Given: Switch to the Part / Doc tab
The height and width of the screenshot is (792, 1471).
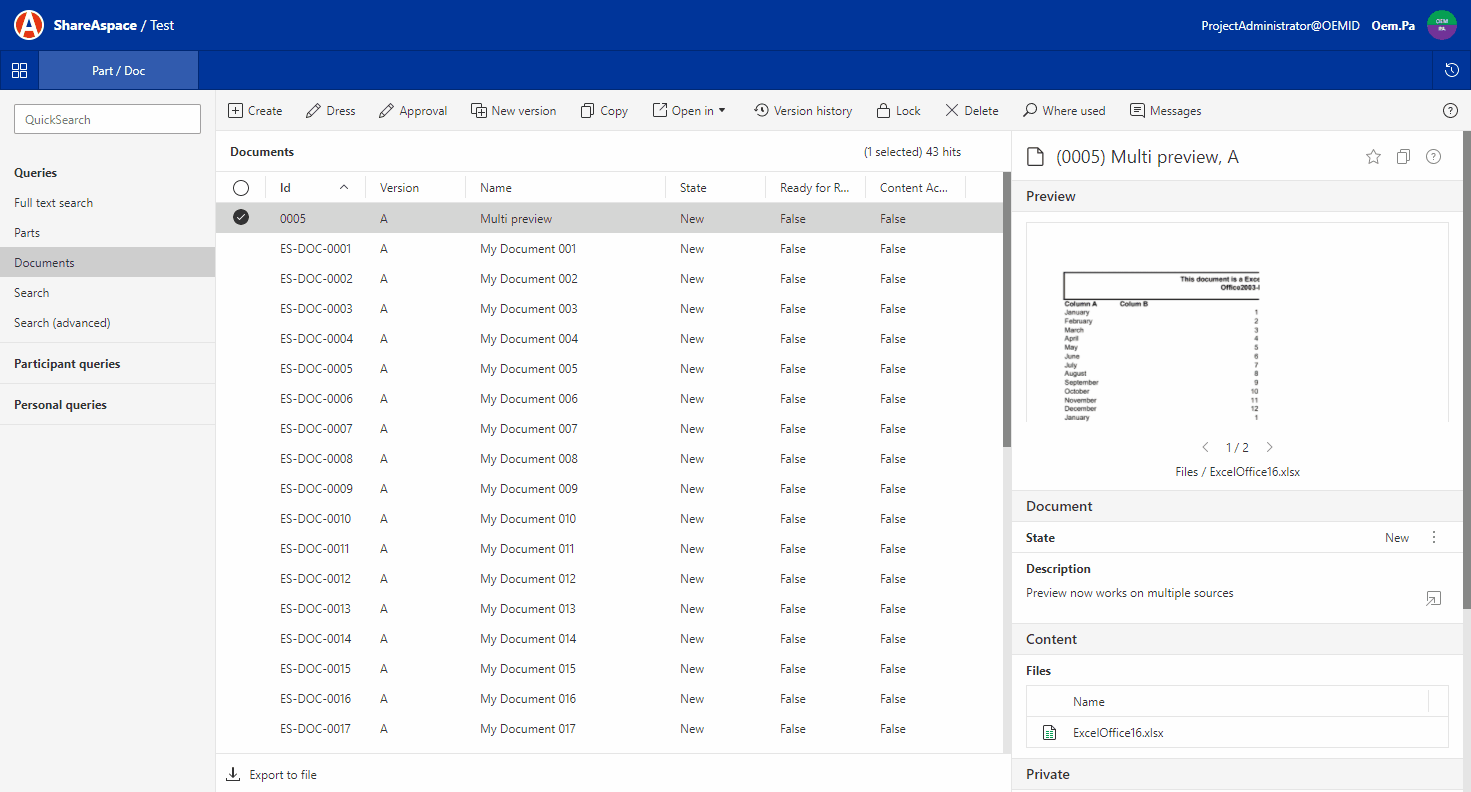Looking at the screenshot, I should pyautogui.click(x=118, y=70).
